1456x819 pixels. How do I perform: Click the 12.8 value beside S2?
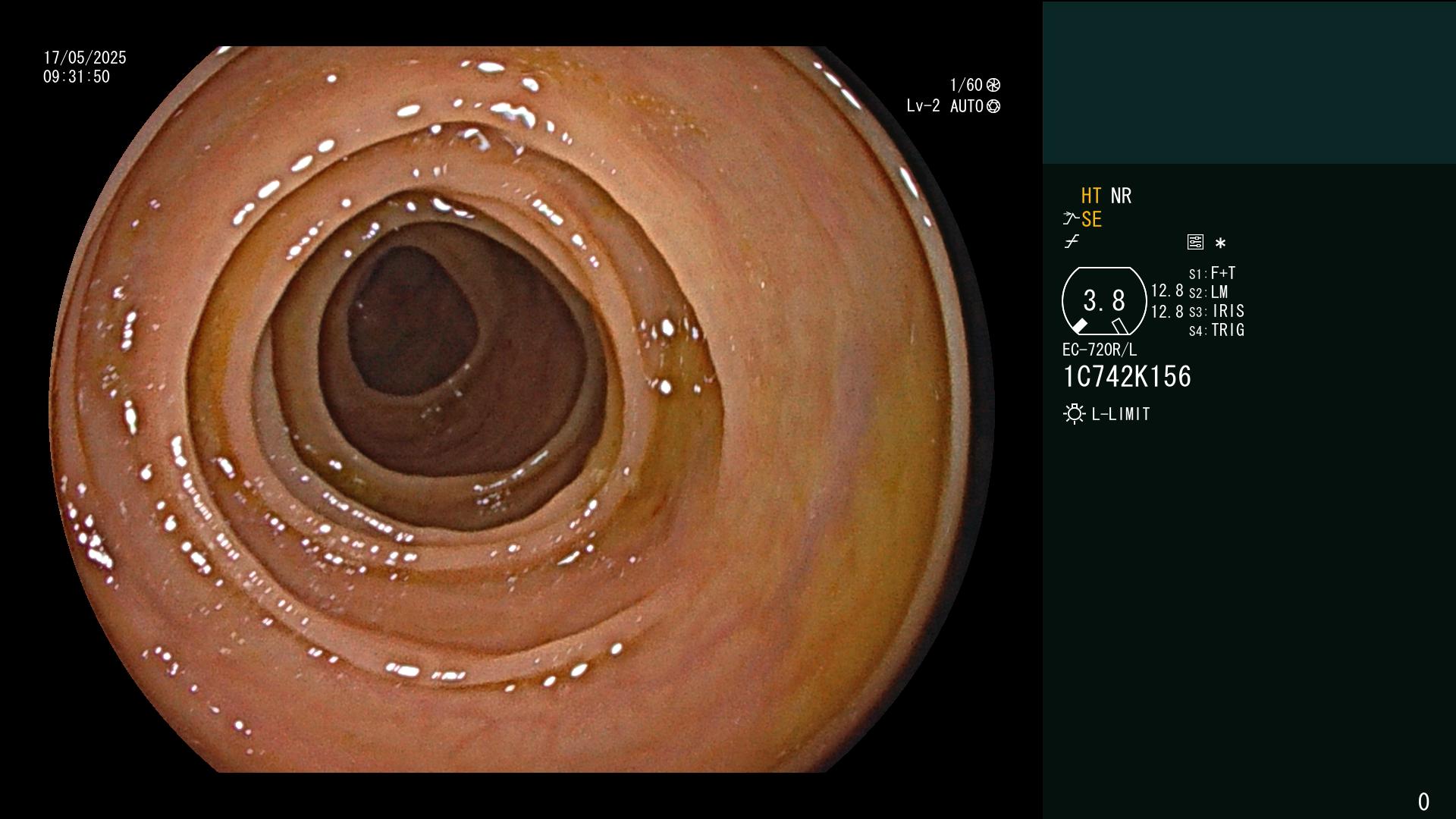coord(1167,291)
